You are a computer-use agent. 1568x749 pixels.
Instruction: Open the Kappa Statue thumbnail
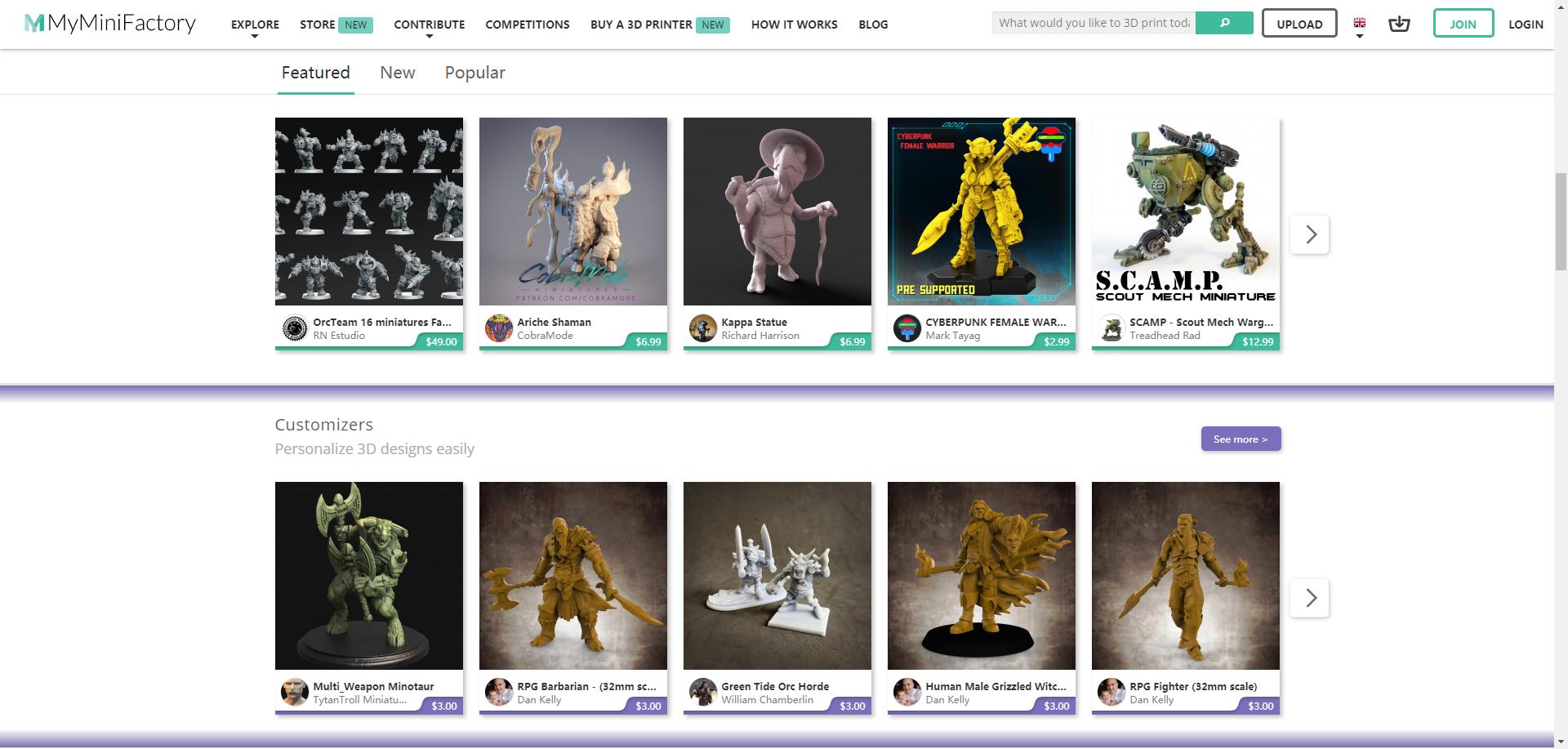(x=777, y=212)
